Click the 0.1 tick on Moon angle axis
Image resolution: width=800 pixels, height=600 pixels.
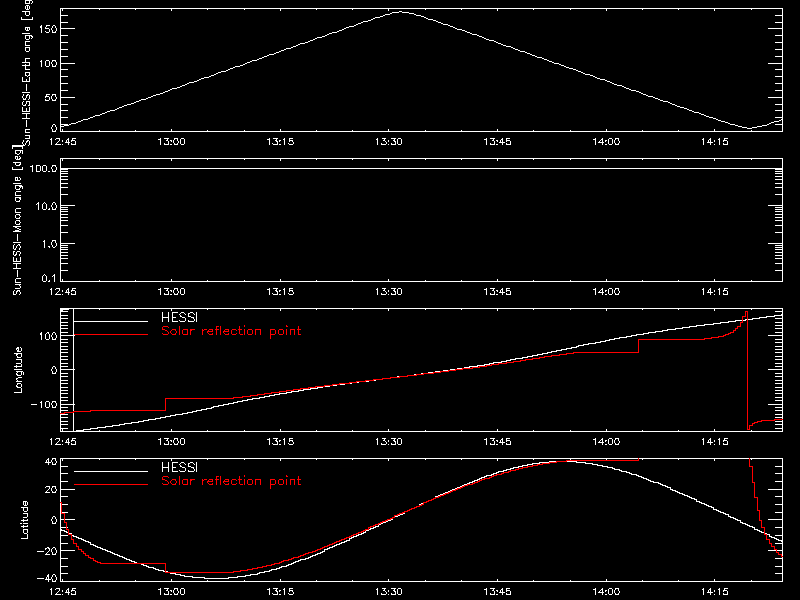[x=49, y=278]
